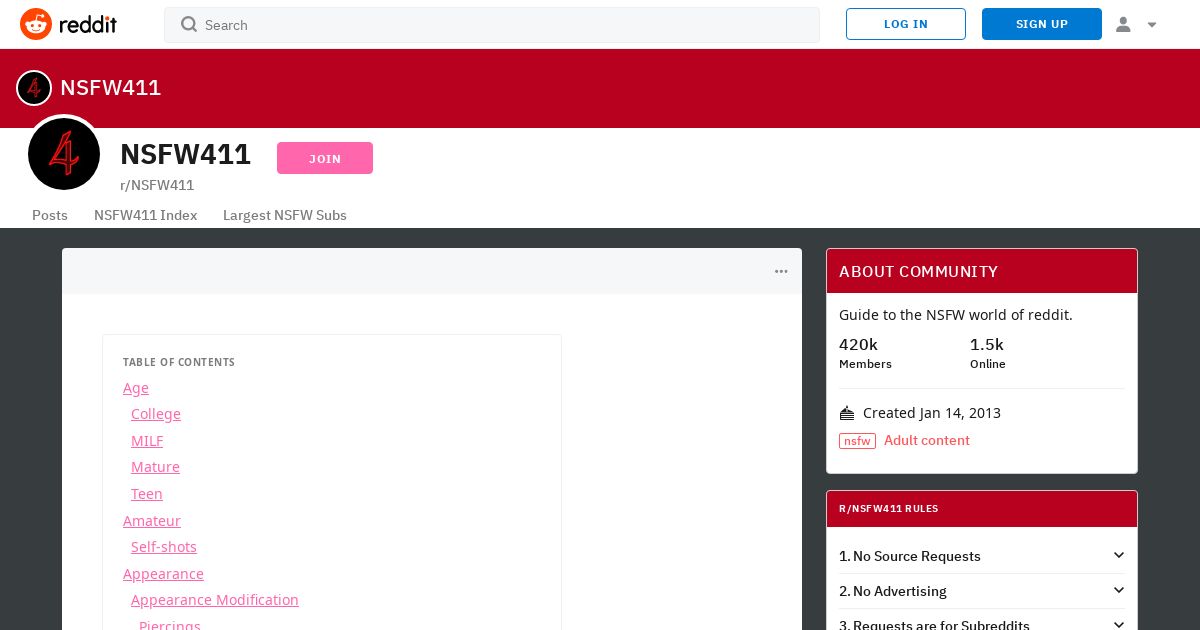Viewport: 1200px width, 630px height.
Task: Click the LOG IN button
Action: point(906,24)
